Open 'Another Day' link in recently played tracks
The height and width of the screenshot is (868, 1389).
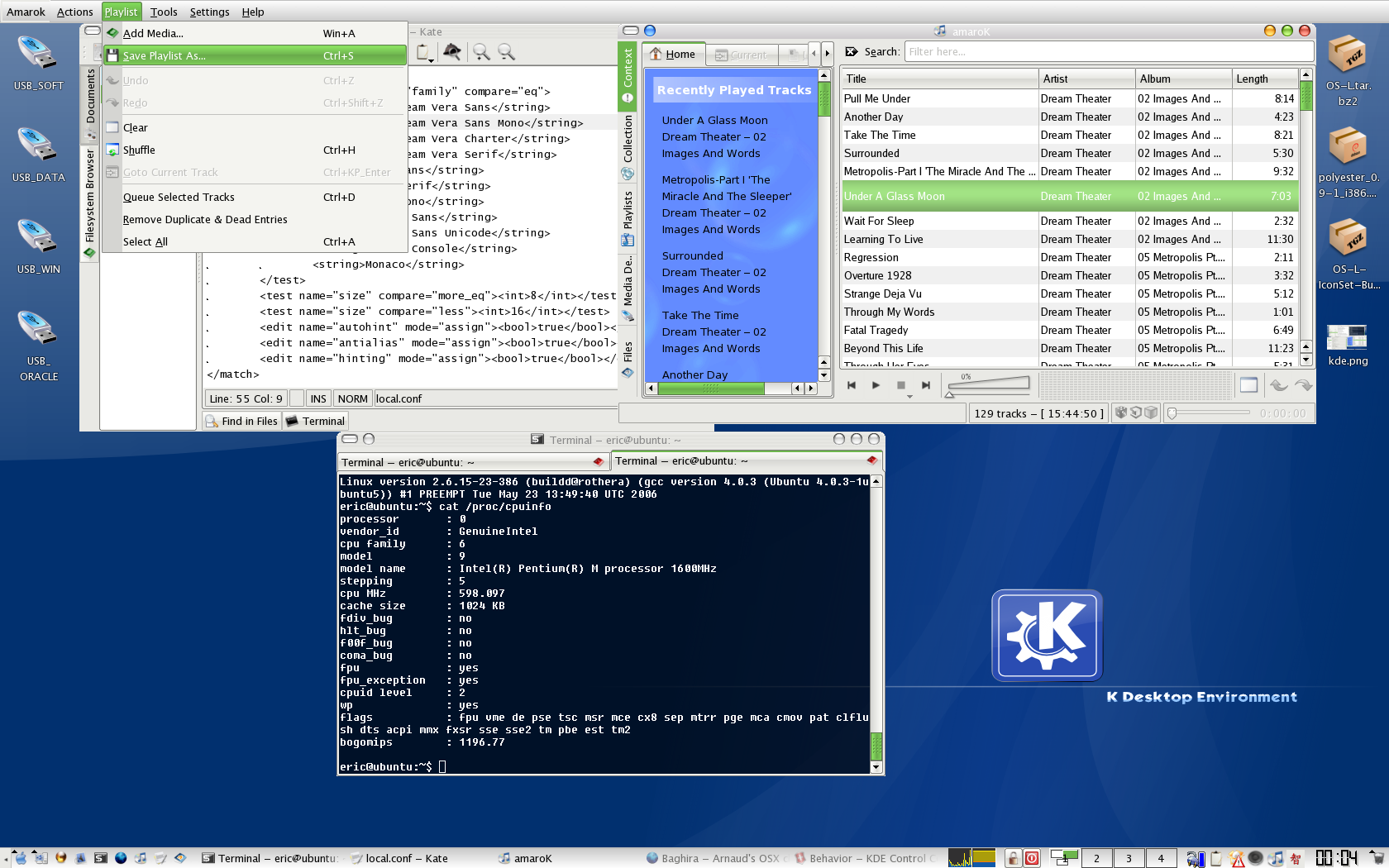(x=694, y=374)
